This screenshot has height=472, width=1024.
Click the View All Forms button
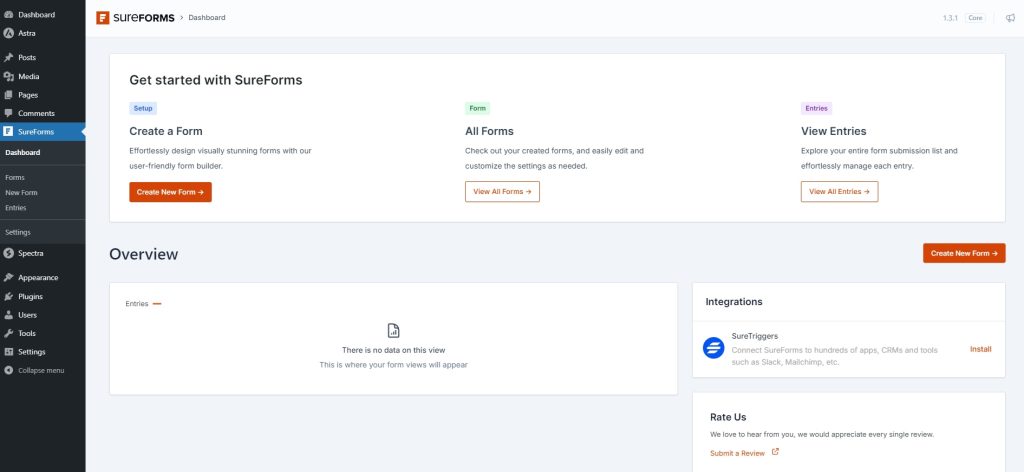(502, 192)
